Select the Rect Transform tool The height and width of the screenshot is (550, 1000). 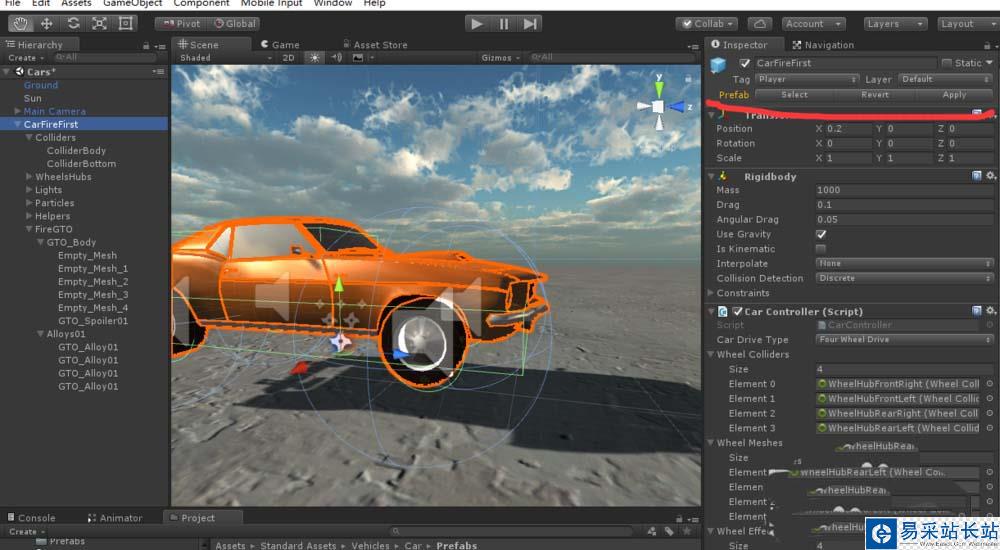point(126,23)
